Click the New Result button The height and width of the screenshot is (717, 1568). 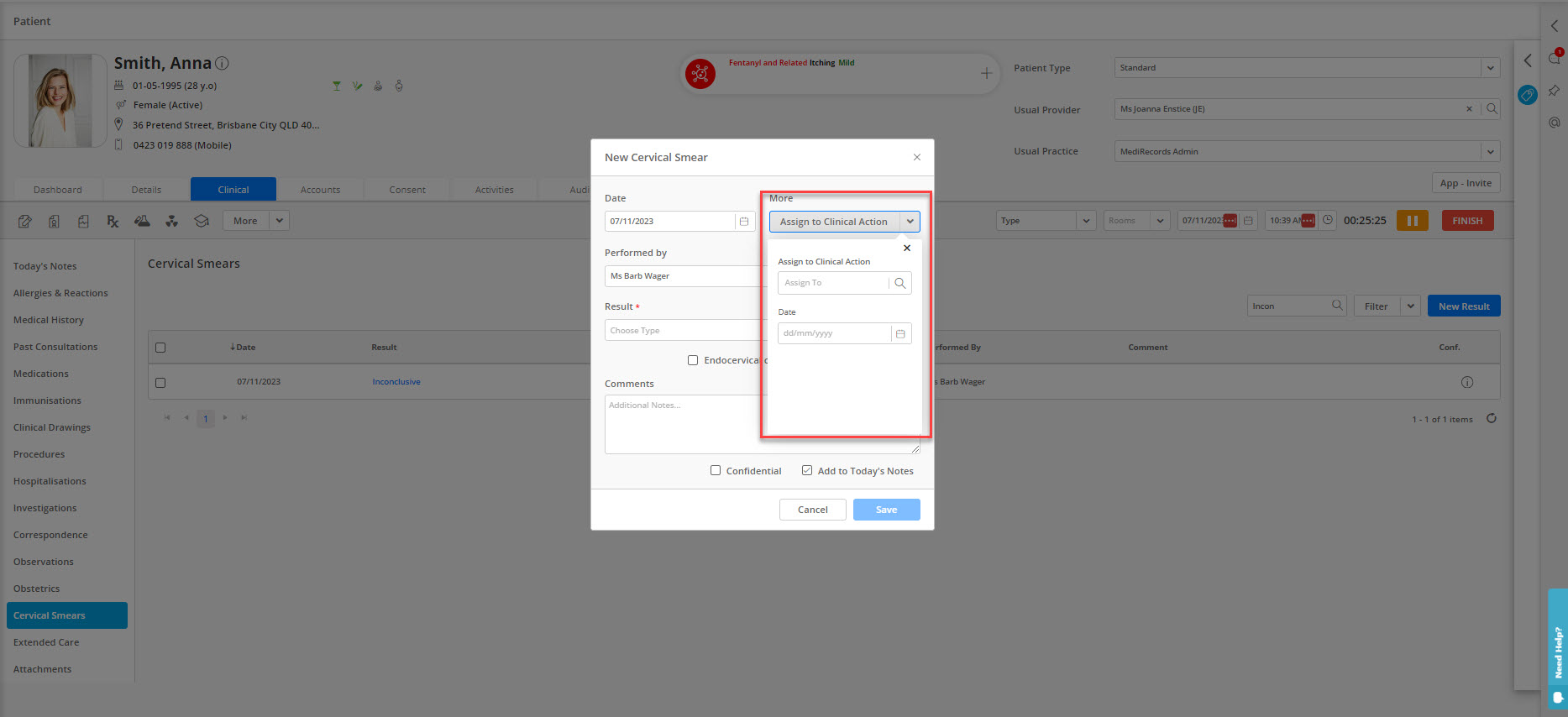tap(1464, 306)
